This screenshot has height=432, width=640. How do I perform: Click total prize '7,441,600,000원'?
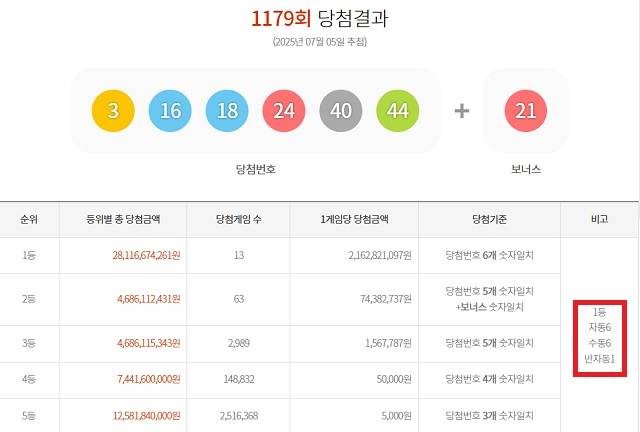[149, 379]
